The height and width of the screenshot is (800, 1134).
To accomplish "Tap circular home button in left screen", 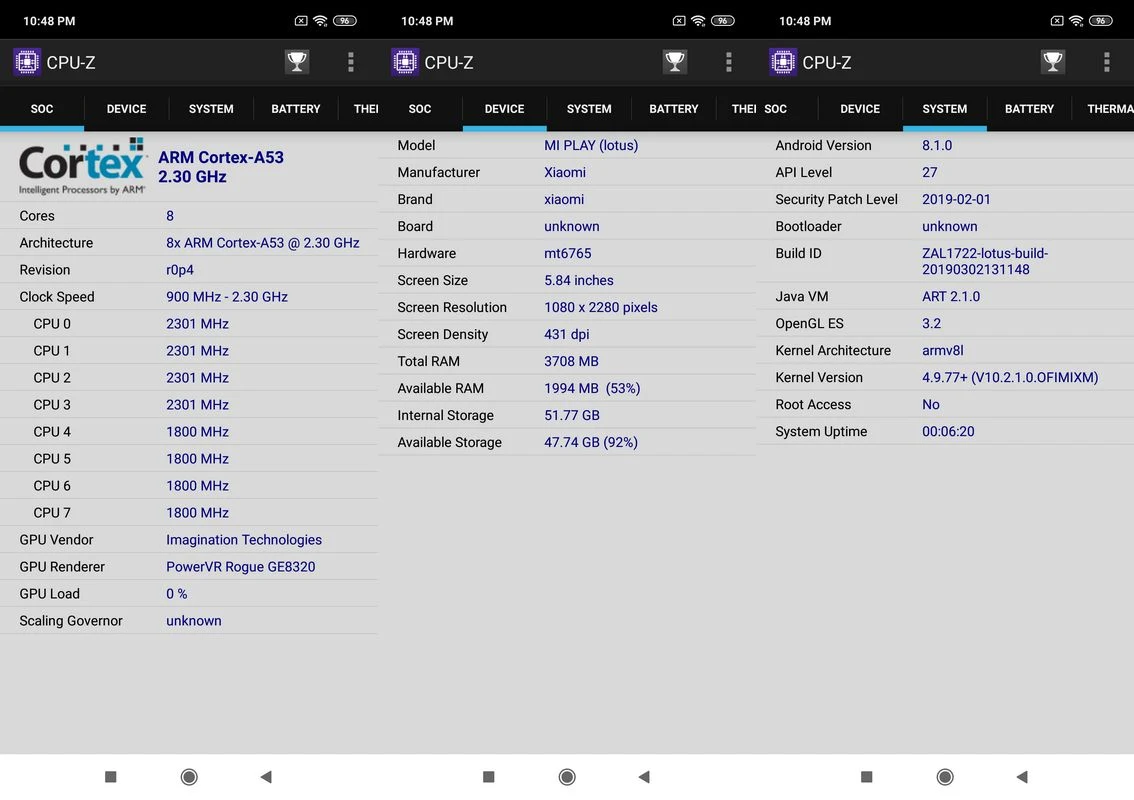I will click(x=189, y=777).
